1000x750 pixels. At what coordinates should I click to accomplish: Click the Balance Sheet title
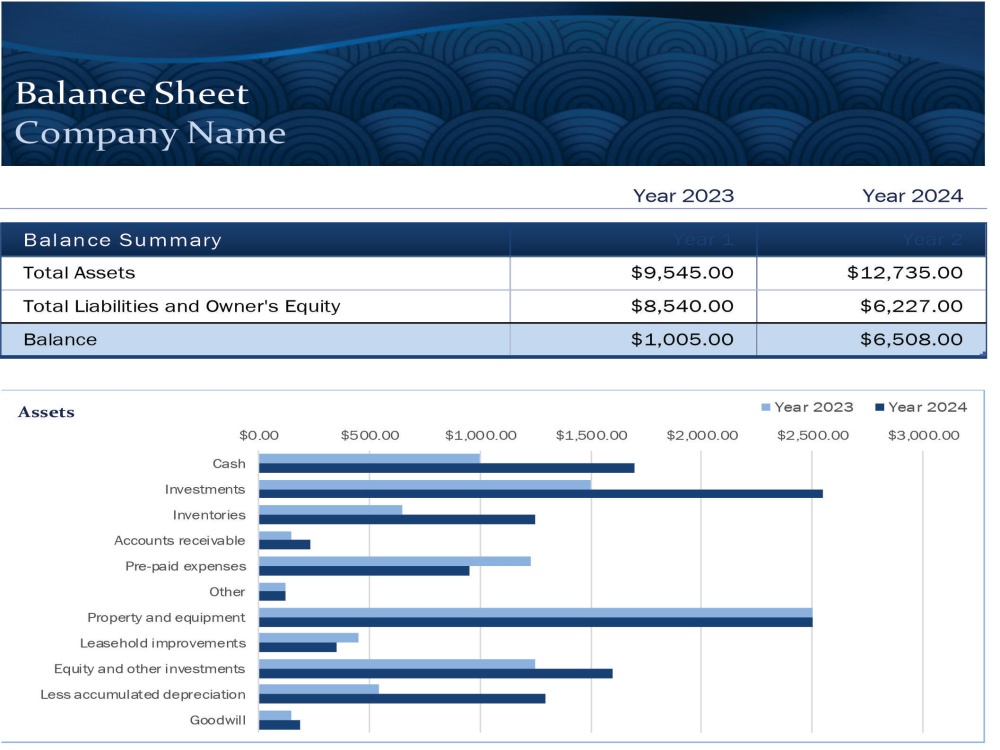(132, 93)
